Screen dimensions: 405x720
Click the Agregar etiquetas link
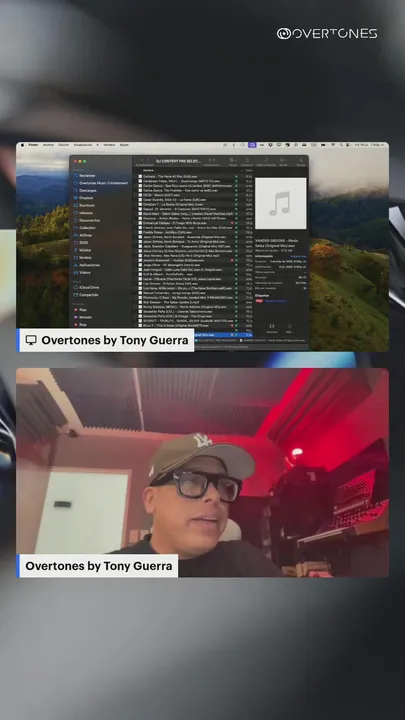click(275, 301)
